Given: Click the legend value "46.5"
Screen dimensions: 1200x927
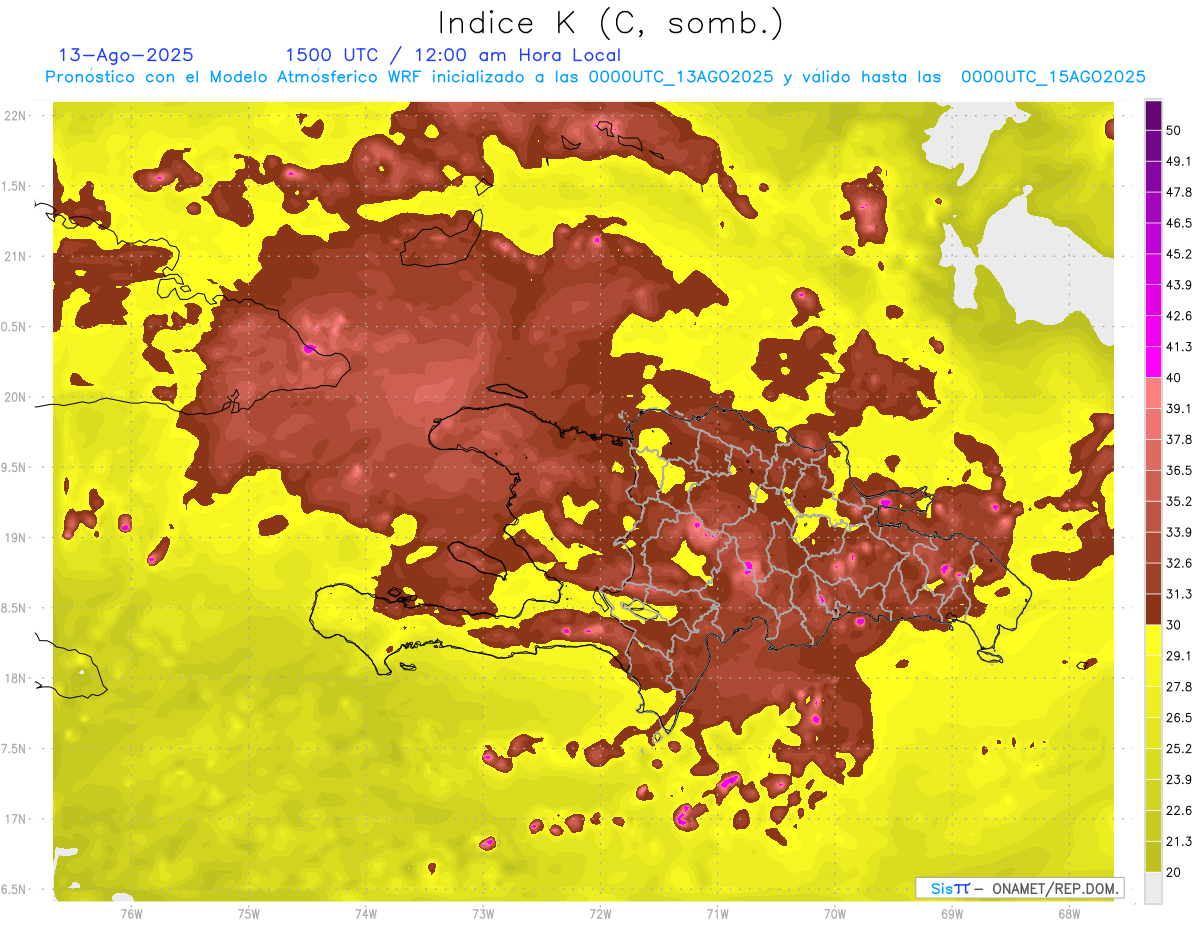Looking at the screenshot, I should (1178, 223).
